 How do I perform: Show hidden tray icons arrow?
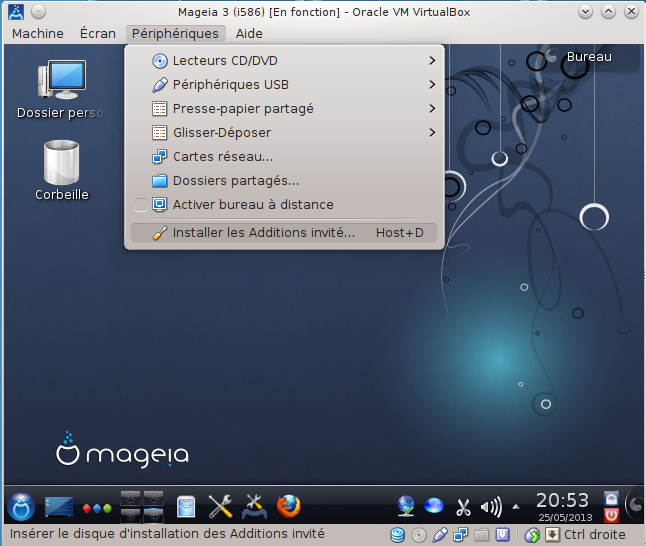point(516,507)
